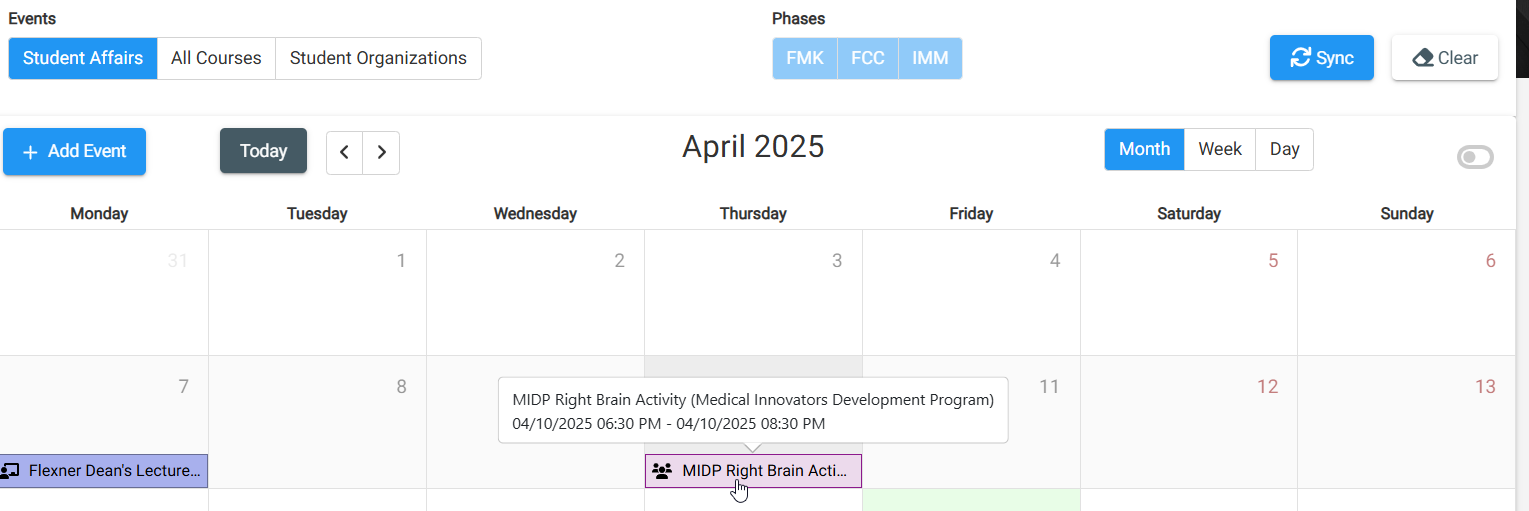Select the Month view button
The width and height of the screenshot is (1529, 511).
point(1145,149)
